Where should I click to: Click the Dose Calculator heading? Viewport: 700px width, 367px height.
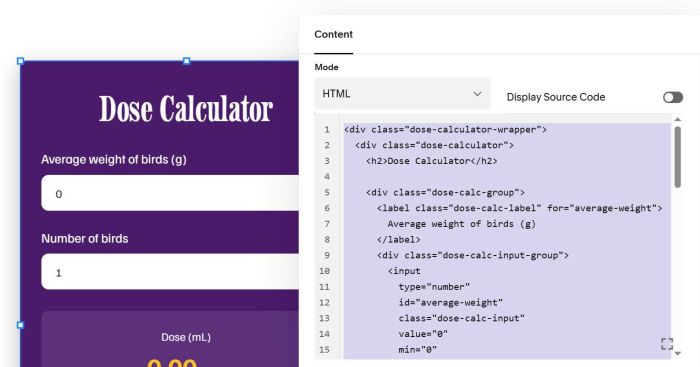tap(186, 108)
